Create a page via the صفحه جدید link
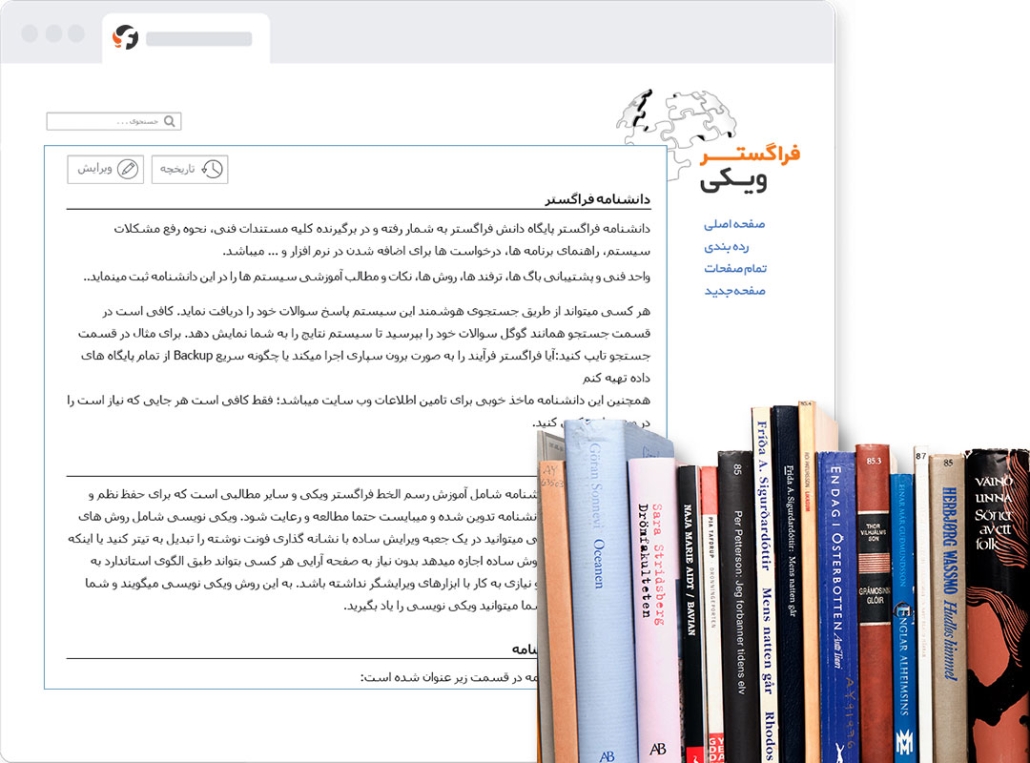The height and width of the screenshot is (763, 1030). [734, 290]
